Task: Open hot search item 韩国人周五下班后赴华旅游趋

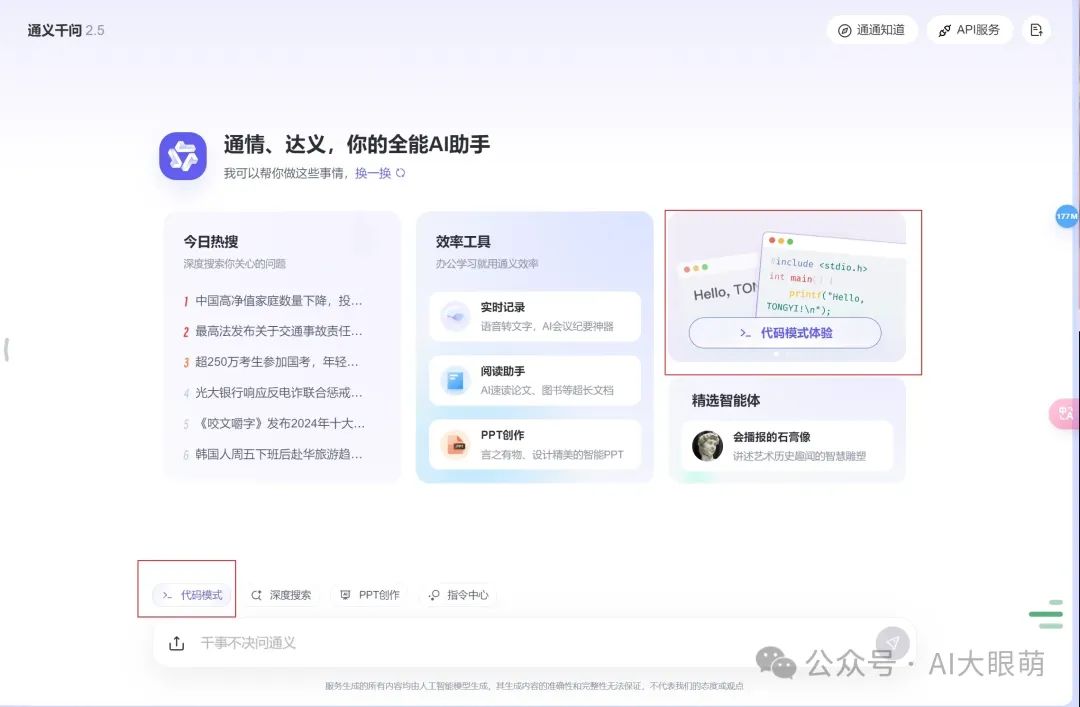Action: click(273, 454)
